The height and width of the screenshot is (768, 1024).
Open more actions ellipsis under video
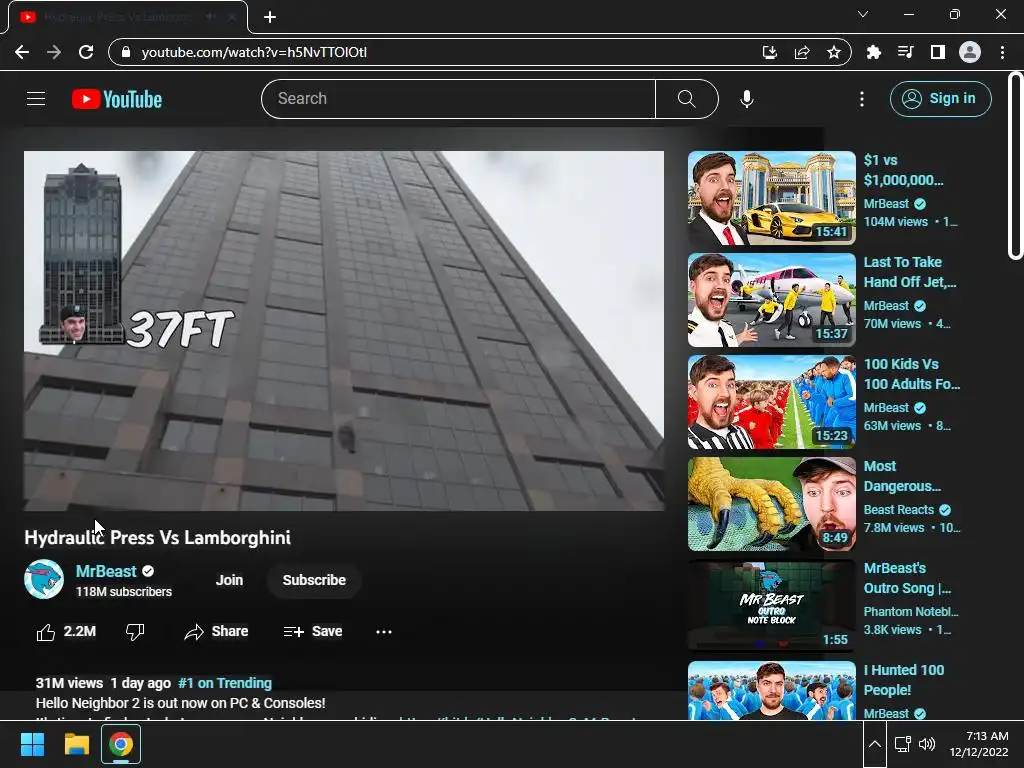384,632
